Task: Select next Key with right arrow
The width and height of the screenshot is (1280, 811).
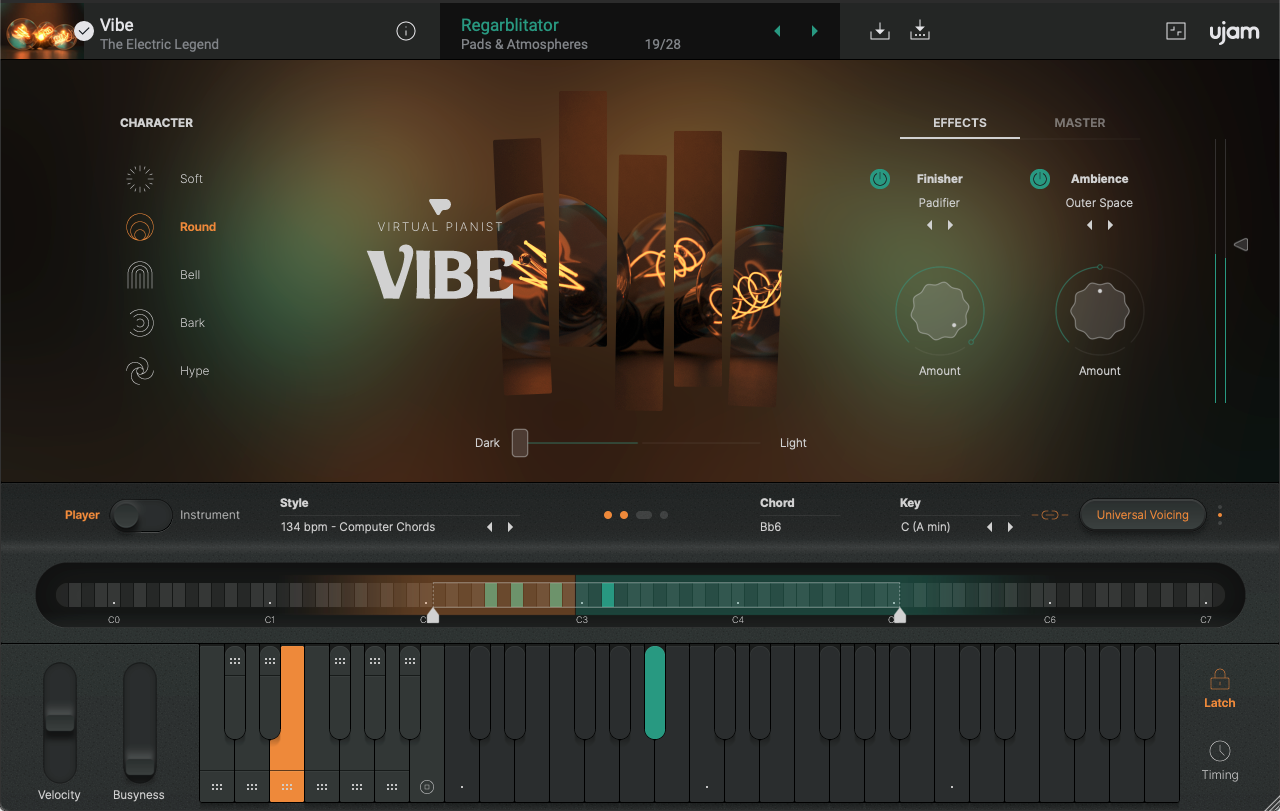Action: [x=1010, y=527]
